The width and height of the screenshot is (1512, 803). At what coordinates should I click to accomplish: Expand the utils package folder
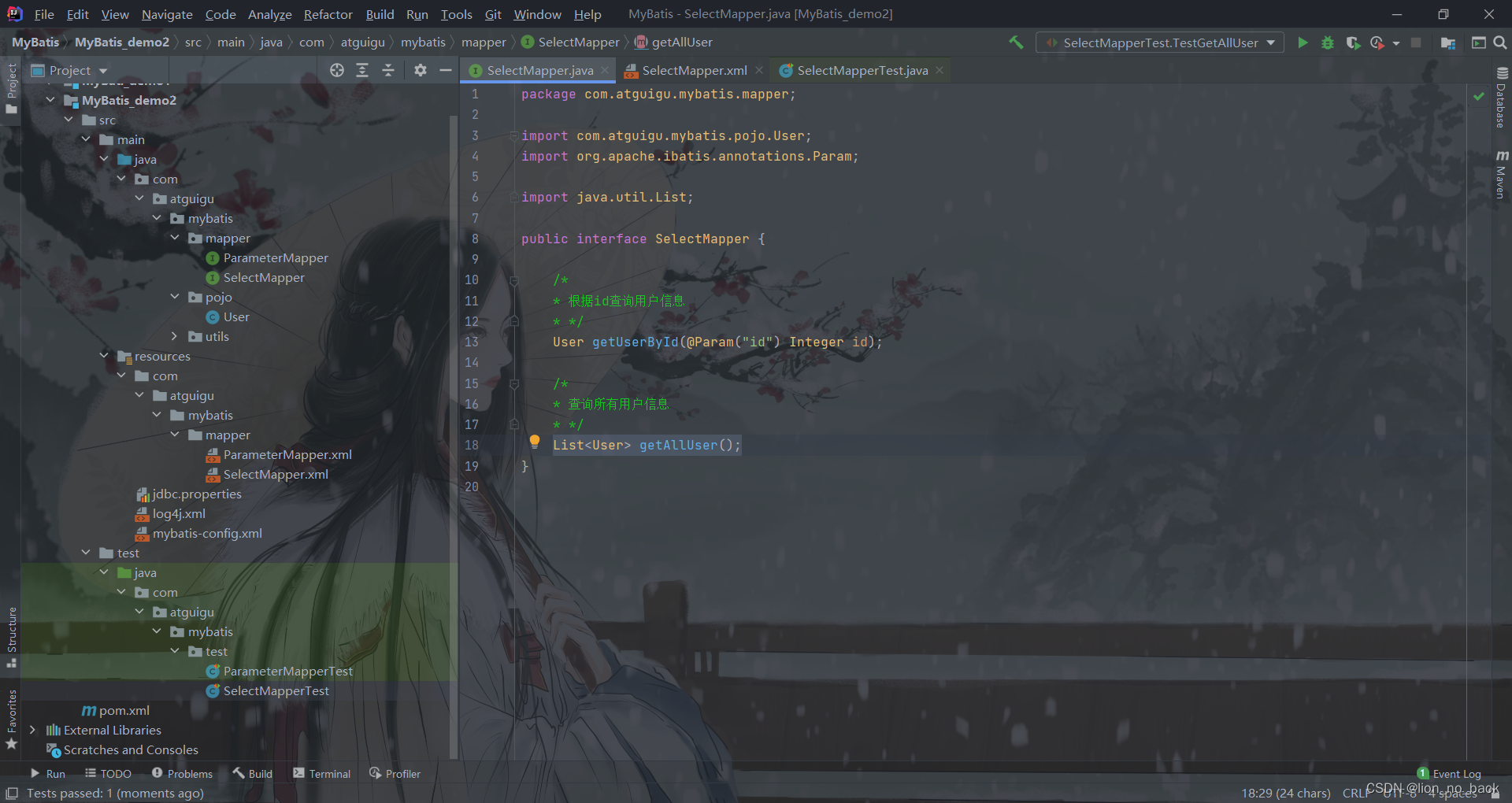175,336
